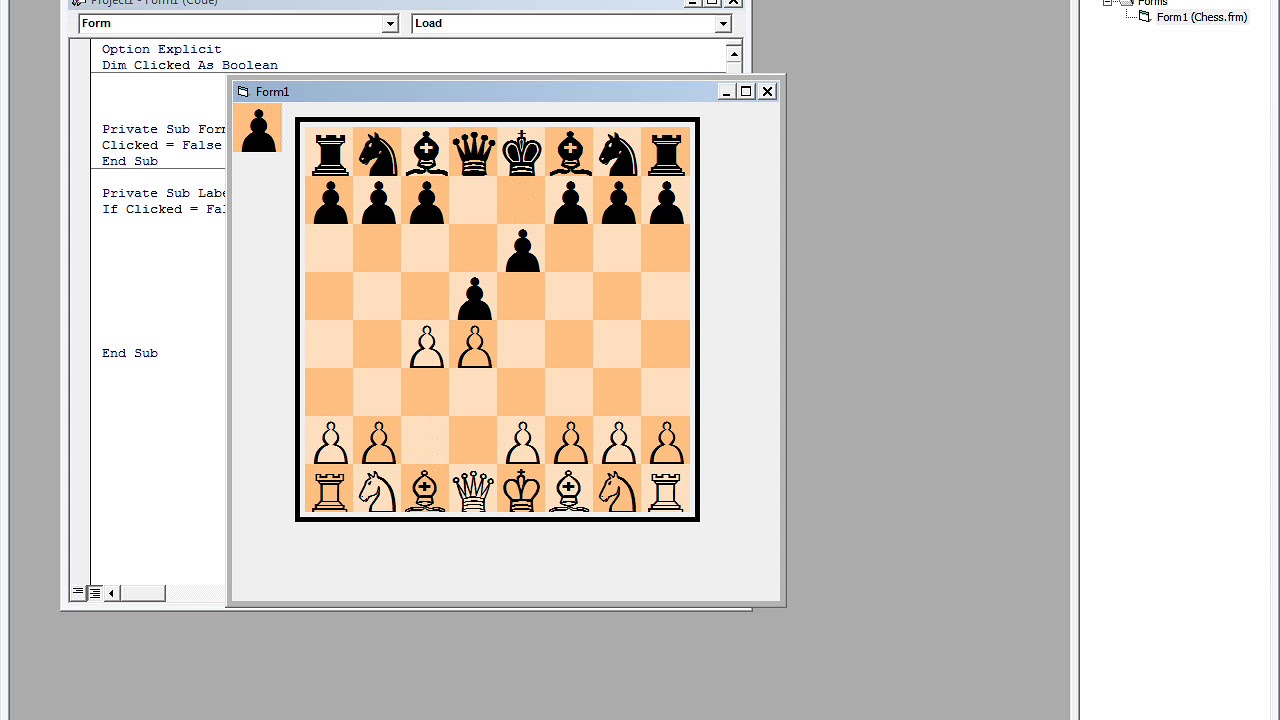Click the white pawn on f2
Image resolution: width=1280 pixels, height=720 pixels.
pyautogui.click(x=569, y=440)
